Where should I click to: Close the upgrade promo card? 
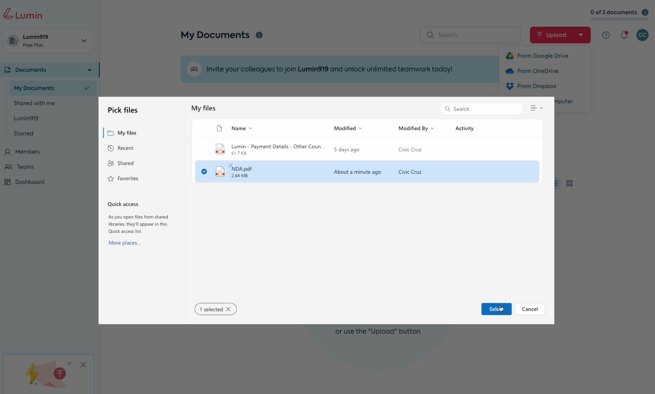pos(83,365)
